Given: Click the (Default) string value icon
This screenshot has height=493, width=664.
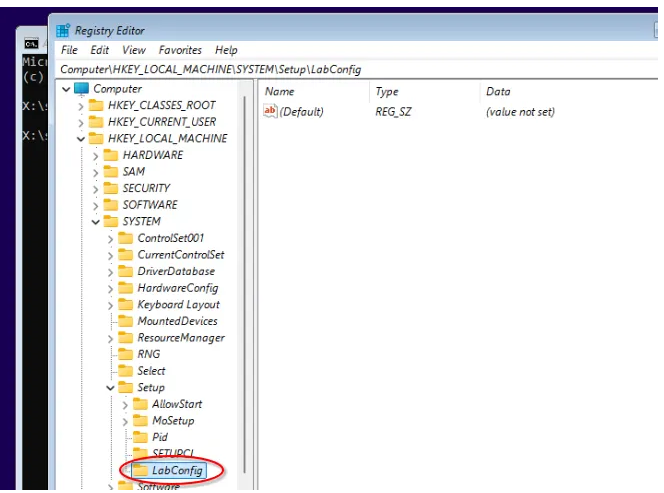Looking at the screenshot, I should [269, 111].
